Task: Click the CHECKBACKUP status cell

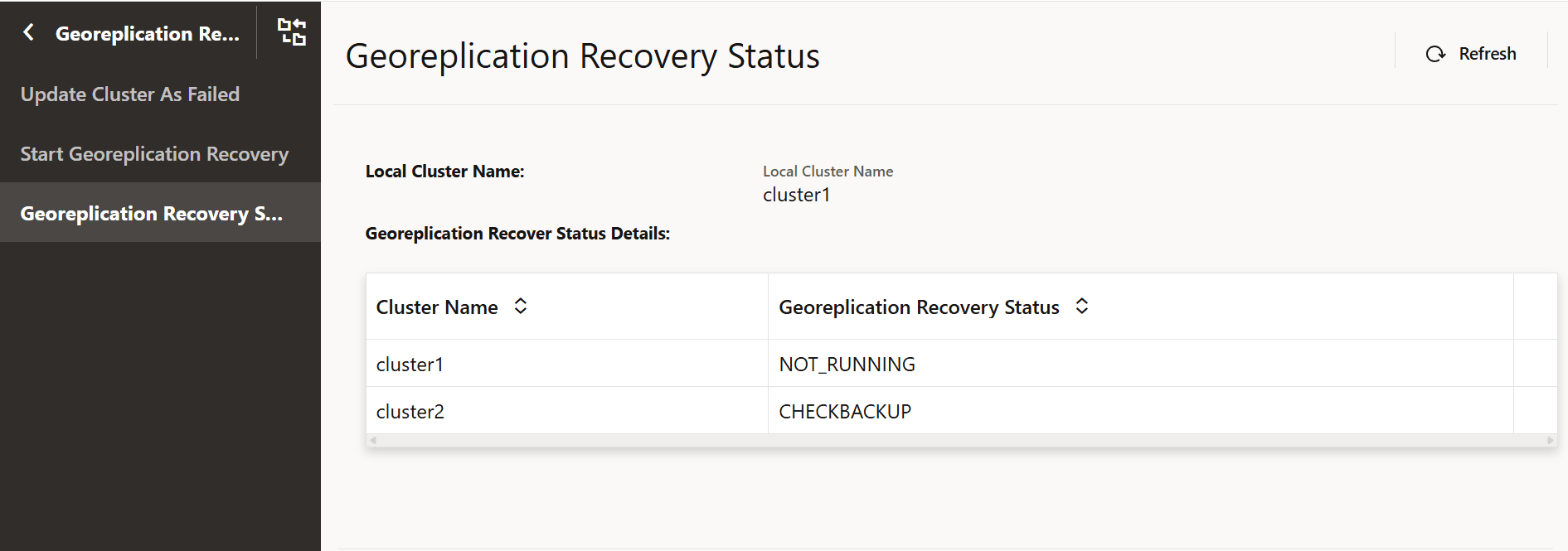Action: coord(845,412)
